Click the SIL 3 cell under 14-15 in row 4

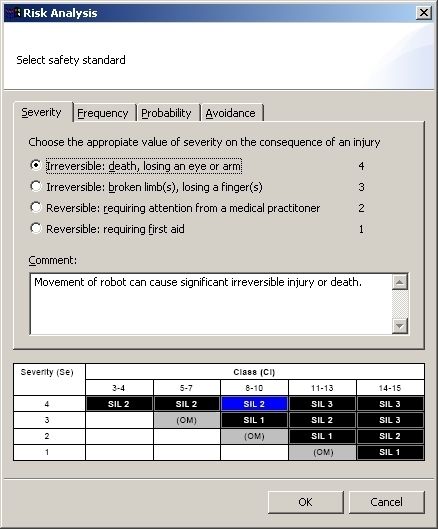390,404
